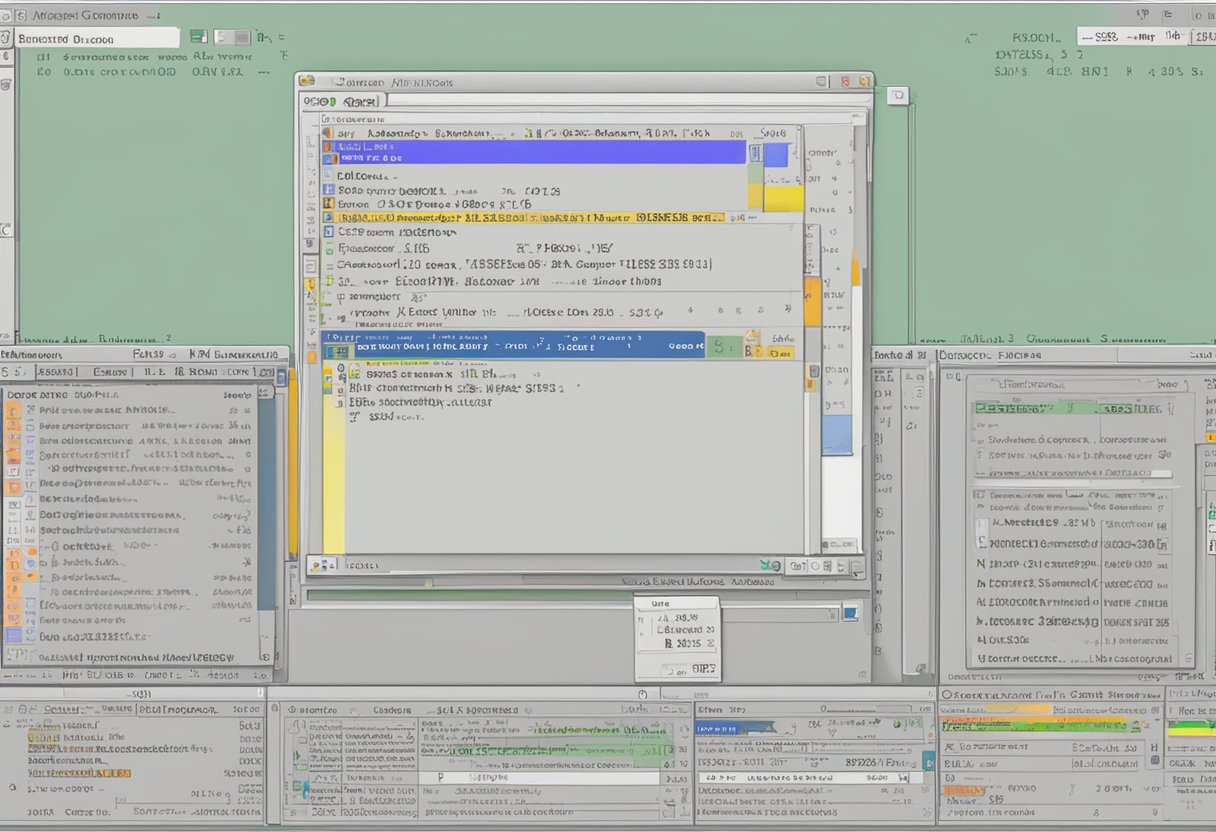The width and height of the screenshot is (1216, 832).
Task: Open the dropdown arrow at the left panel tab row's end
Action: [x=281, y=376]
